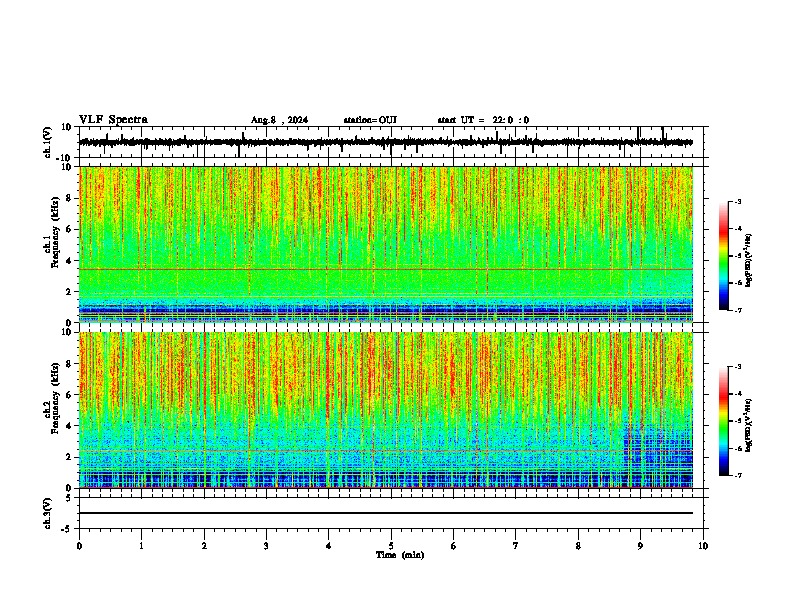Viewport: 792px width, 612px height.
Task: Select the ch.2 color bar log(PSD) label
Action: click(x=748, y=426)
